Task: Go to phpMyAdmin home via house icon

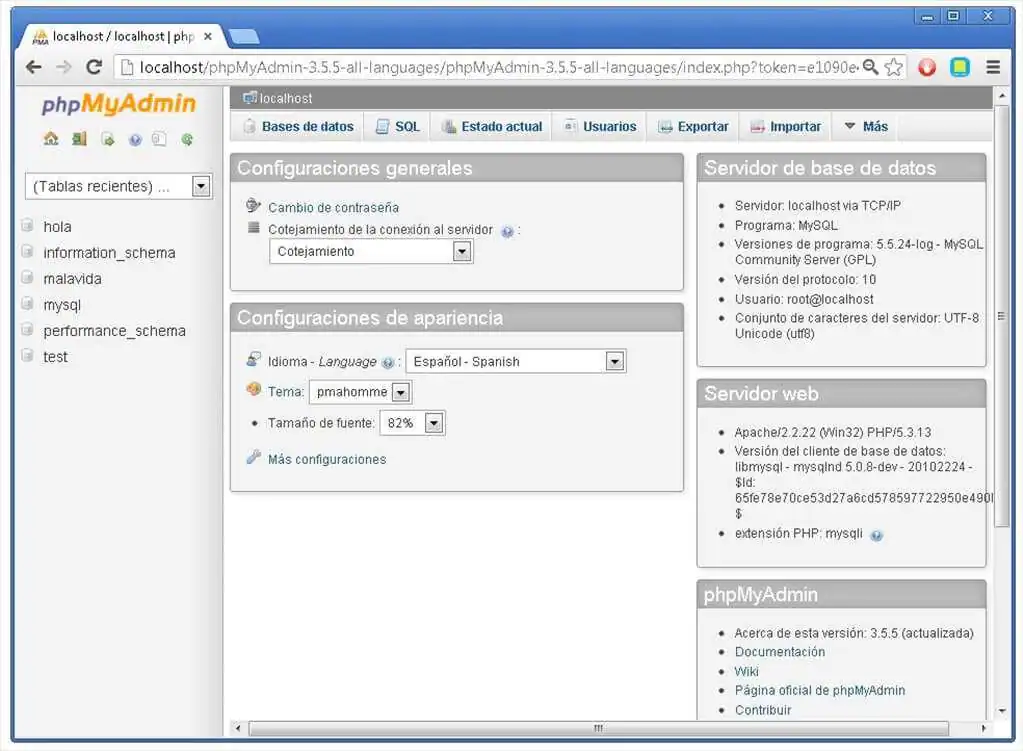Action: (51, 138)
